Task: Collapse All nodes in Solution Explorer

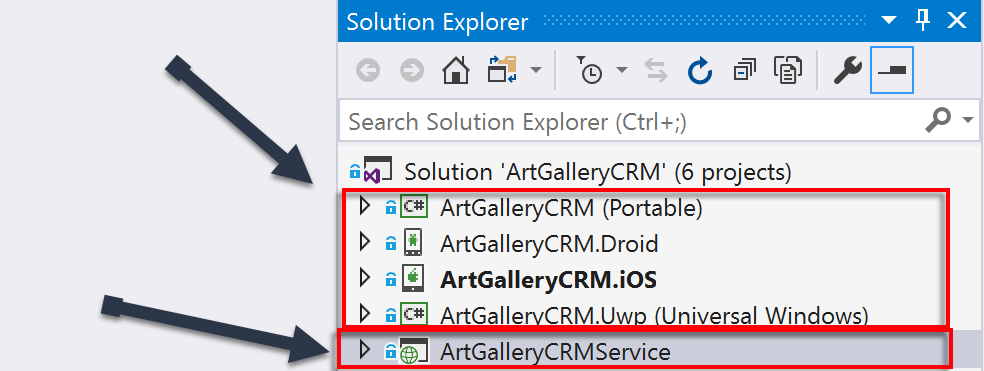Action: point(745,70)
